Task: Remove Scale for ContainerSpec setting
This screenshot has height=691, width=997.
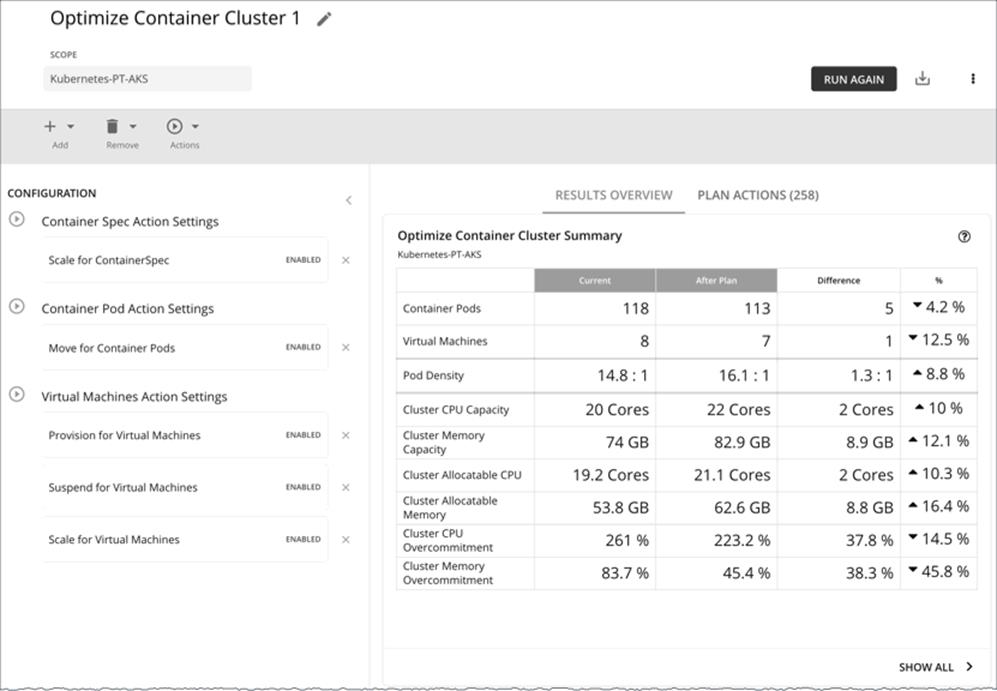Action: [346, 260]
